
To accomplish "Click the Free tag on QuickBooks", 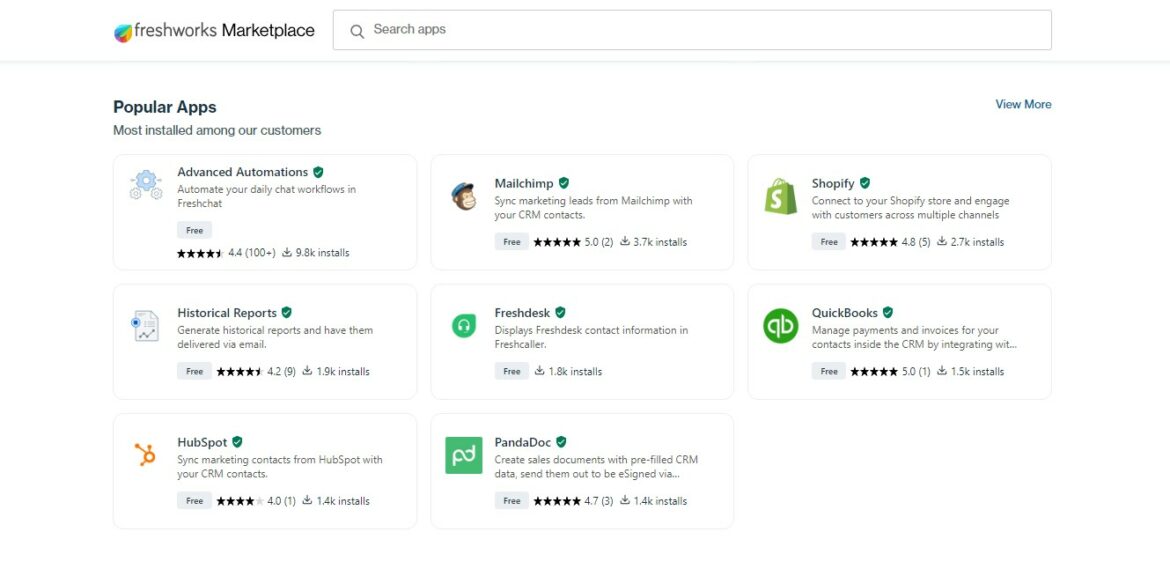I will pos(829,371).
